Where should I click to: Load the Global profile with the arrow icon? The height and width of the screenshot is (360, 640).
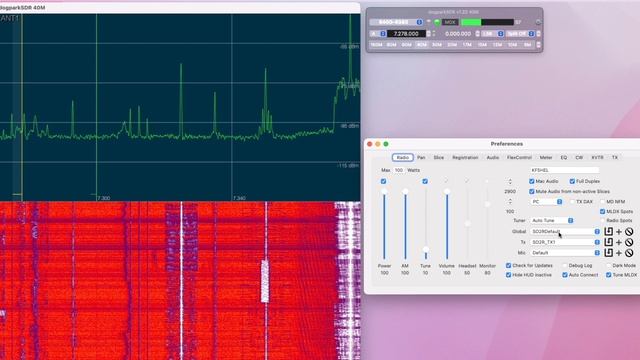[x=608, y=231]
